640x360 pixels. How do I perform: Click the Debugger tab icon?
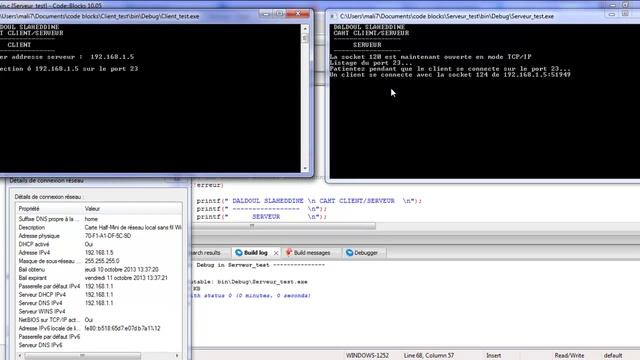tap(349, 253)
